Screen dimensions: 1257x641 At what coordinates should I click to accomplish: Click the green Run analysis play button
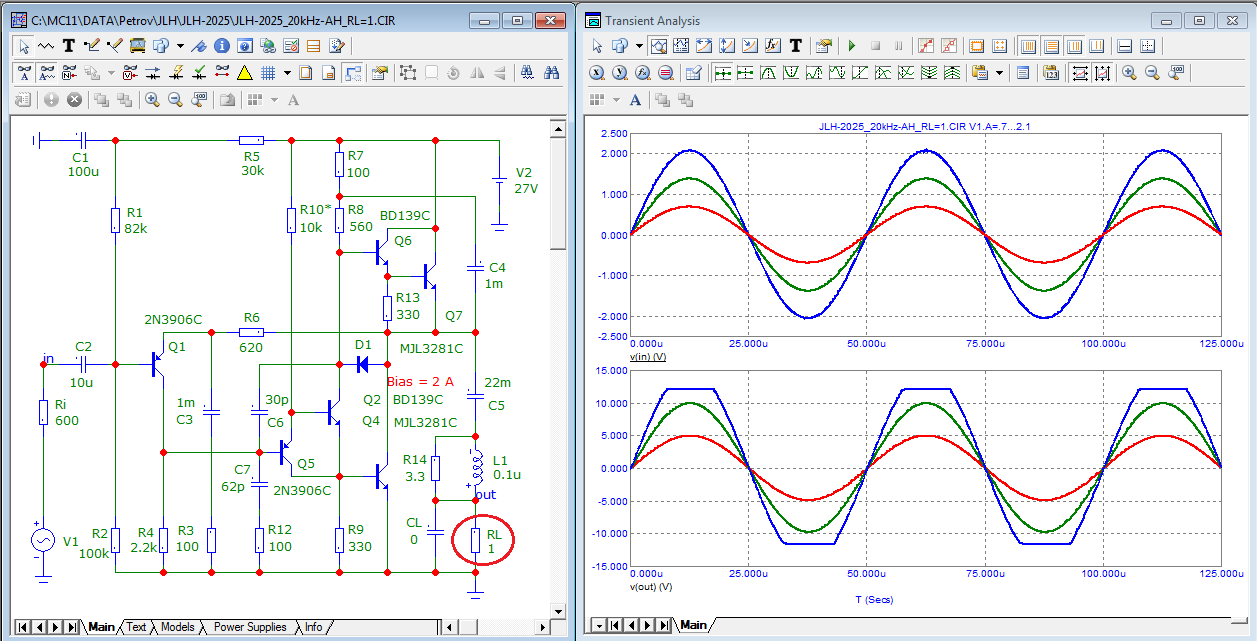(x=852, y=46)
